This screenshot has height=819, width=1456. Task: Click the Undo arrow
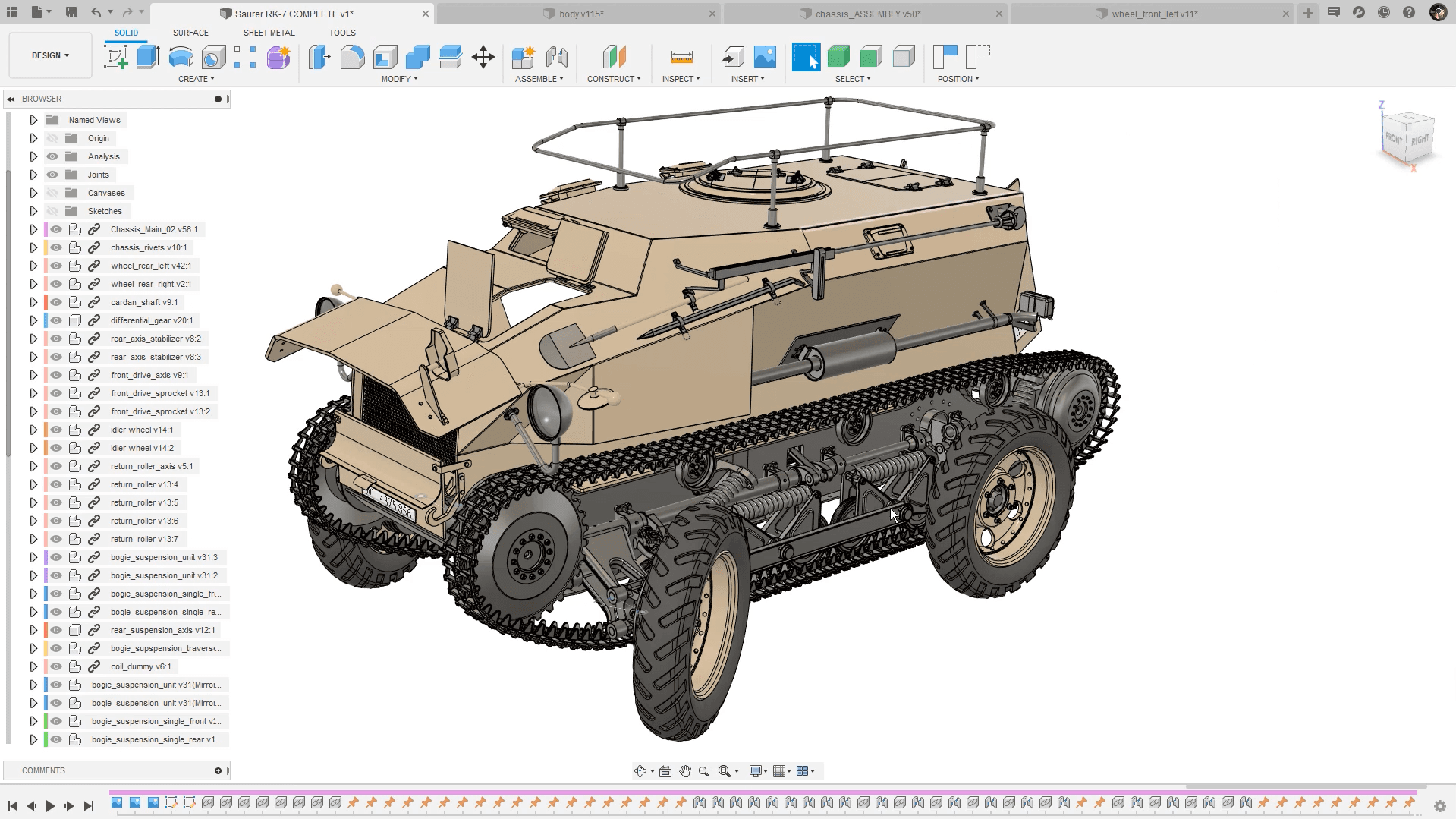coord(96,13)
